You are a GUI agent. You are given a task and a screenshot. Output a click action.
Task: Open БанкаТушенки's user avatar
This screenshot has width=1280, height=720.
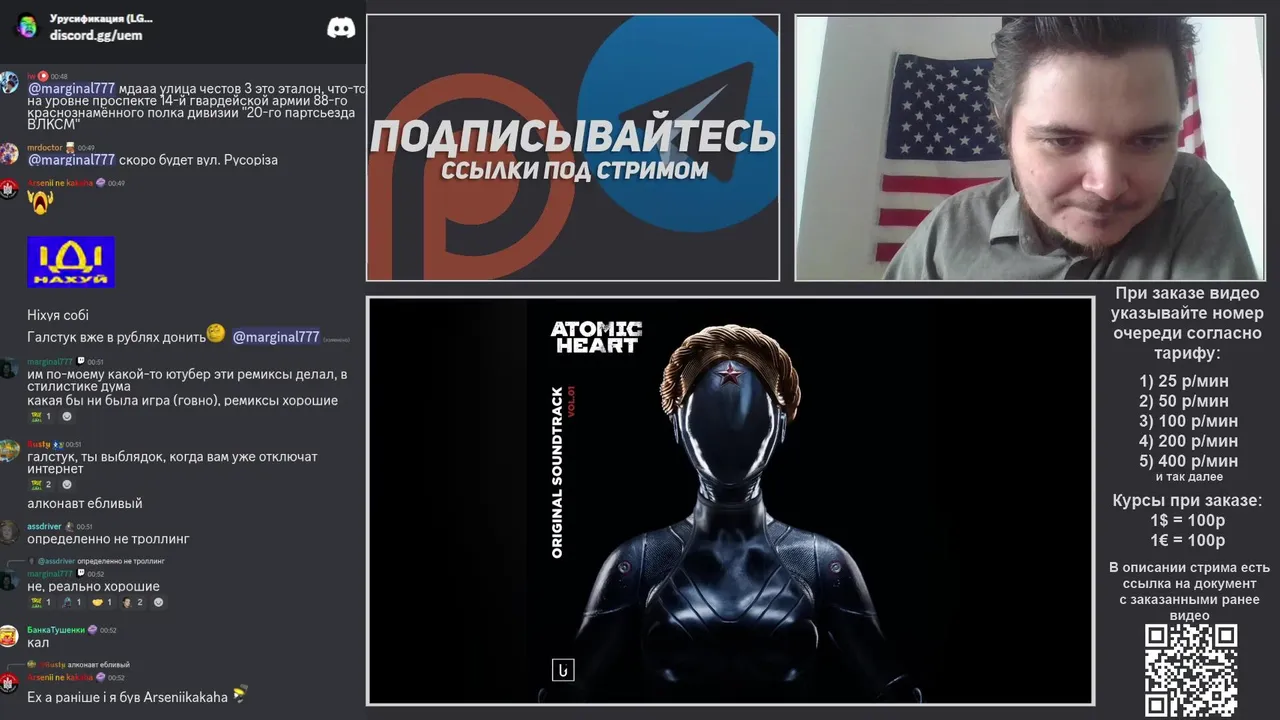pos(9,636)
